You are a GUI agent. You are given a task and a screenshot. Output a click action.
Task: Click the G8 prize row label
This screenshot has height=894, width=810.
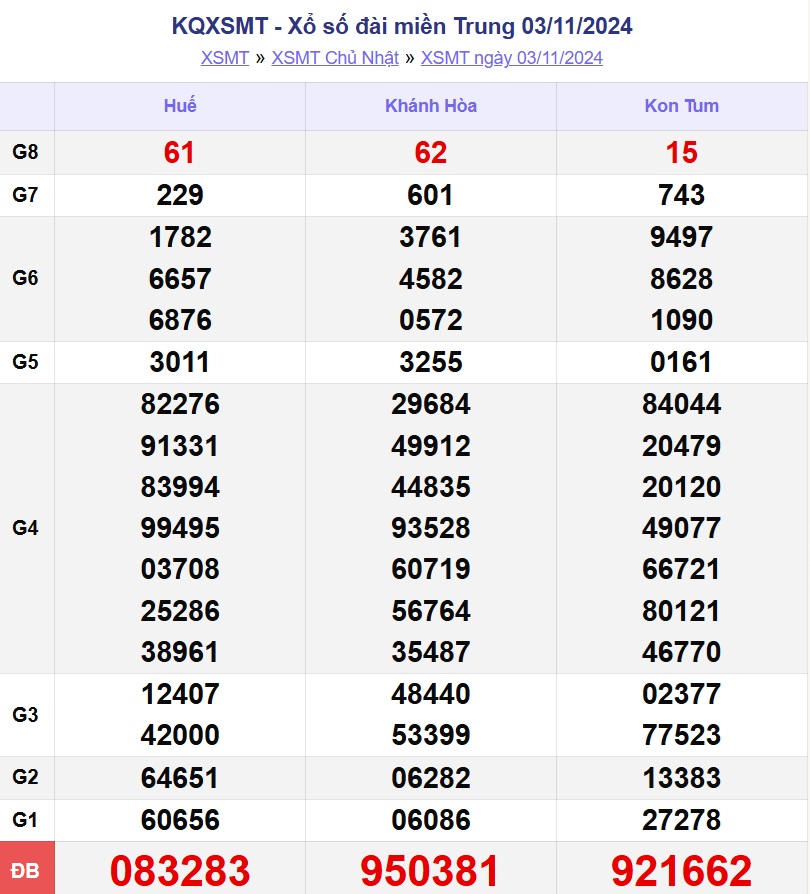[x=26, y=152]
